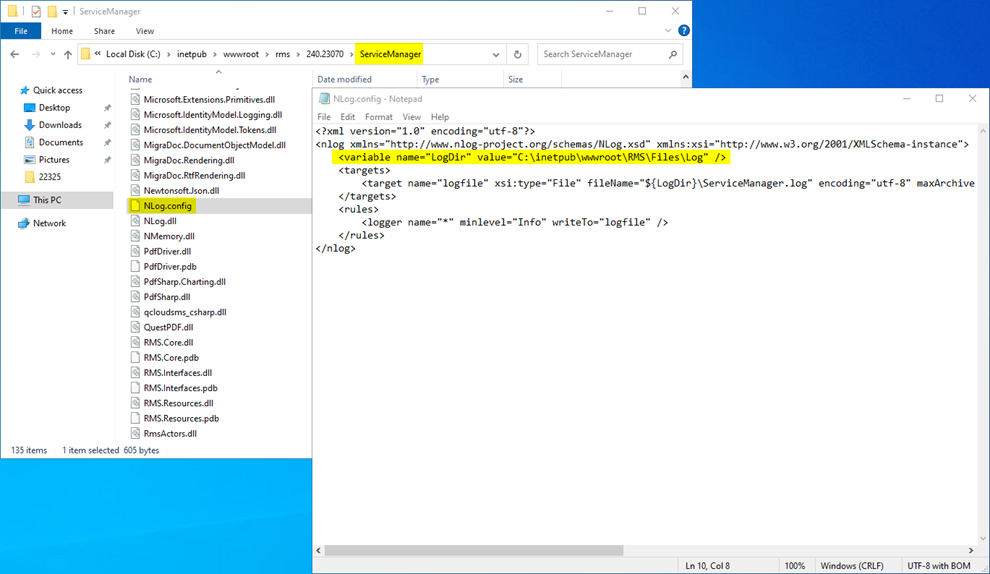Click Notepad scroll right arrow
The height and width of the screenshot is (574, 990).
[971, 551]
